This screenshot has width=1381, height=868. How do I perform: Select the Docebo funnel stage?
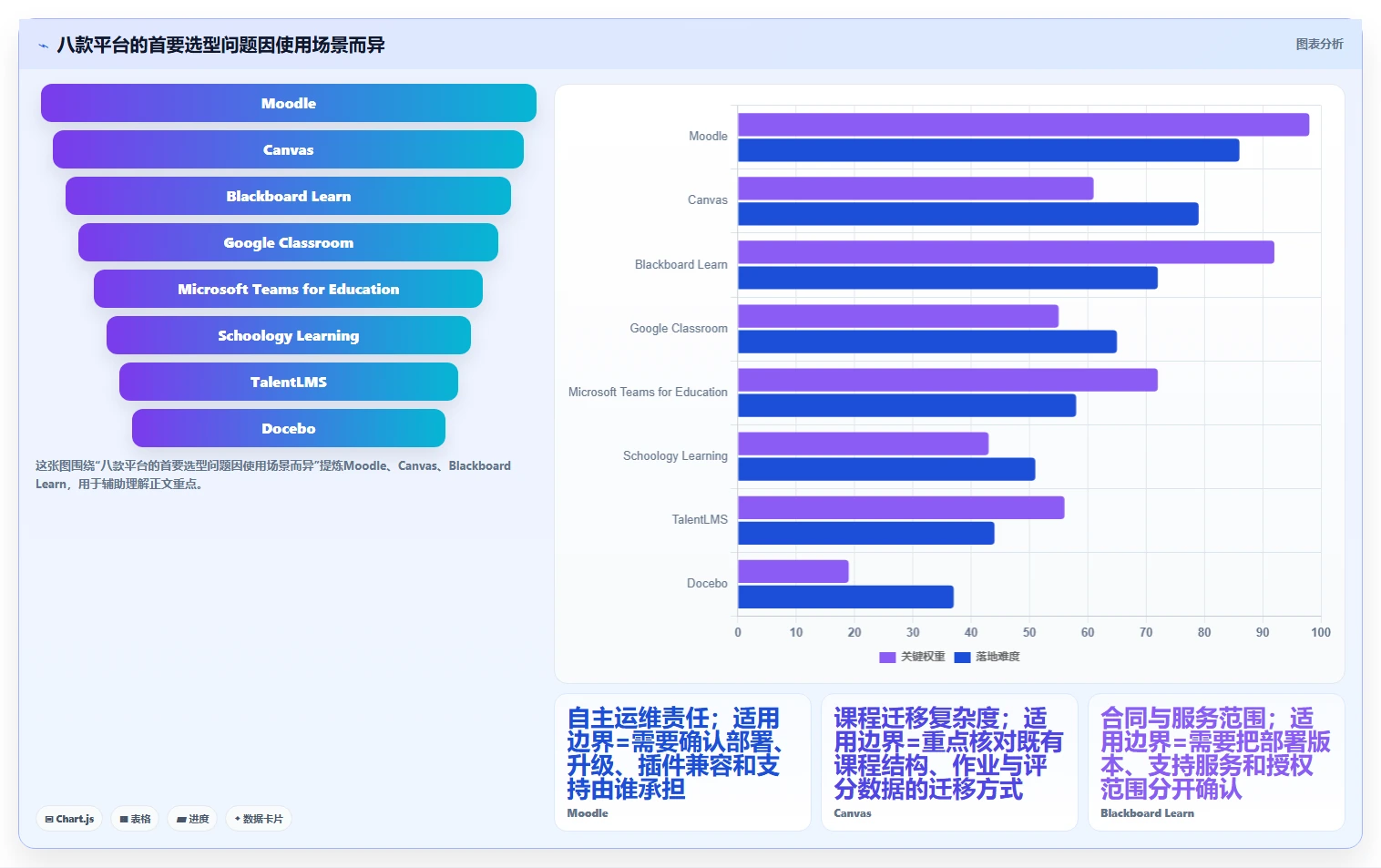pos(289,428)
